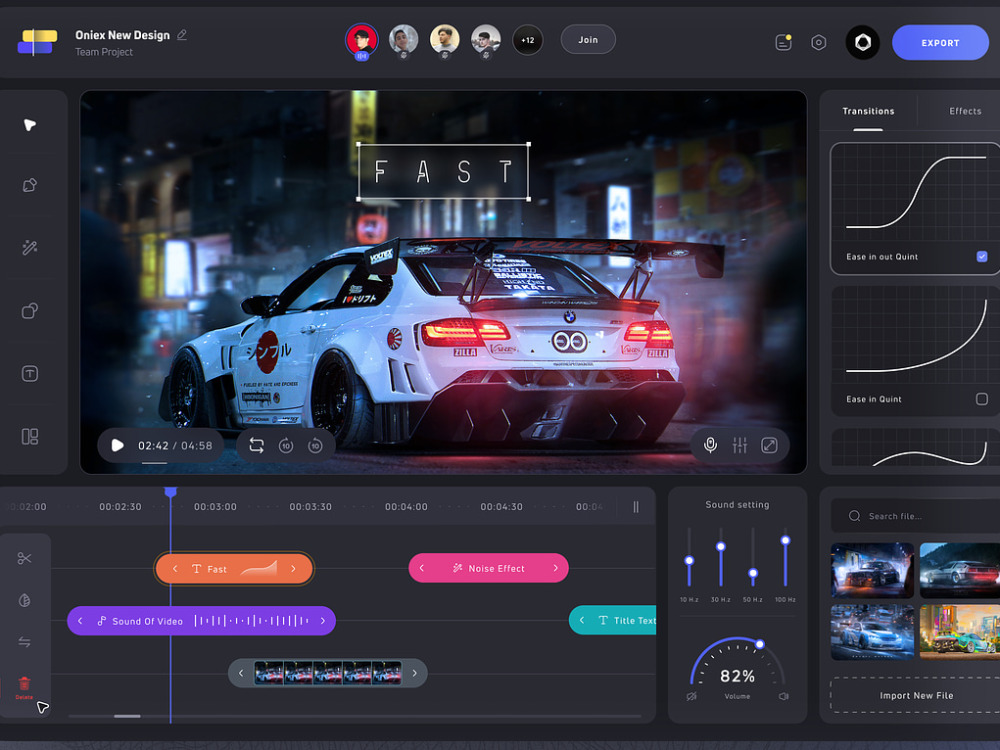Select the text box tool in sidebar
1000x750 pixels.
29,374
